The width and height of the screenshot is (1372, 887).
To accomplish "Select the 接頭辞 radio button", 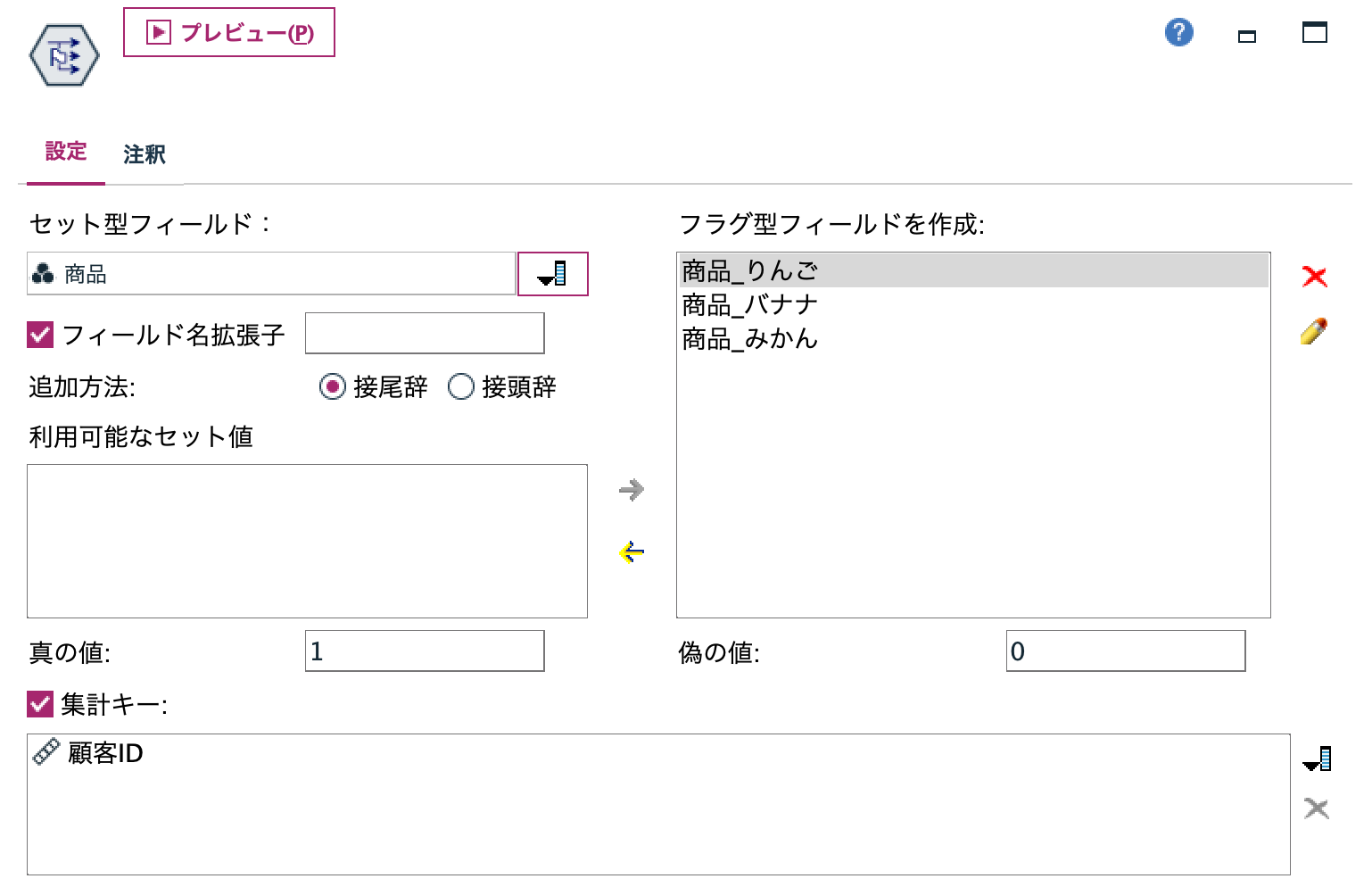I will click(461, 387).
